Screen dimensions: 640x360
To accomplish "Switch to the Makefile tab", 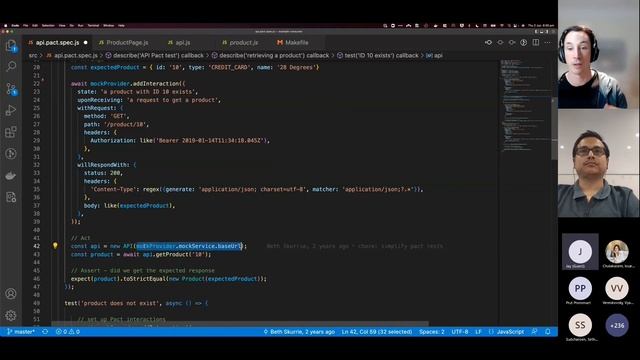I will pyautogui.click(x=296, y=42).
